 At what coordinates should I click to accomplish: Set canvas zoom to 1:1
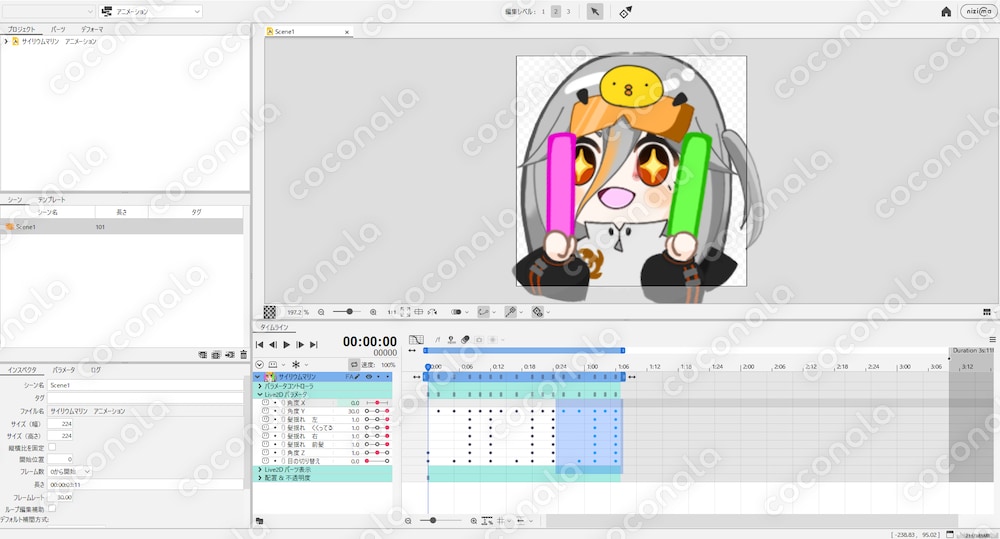391,312
